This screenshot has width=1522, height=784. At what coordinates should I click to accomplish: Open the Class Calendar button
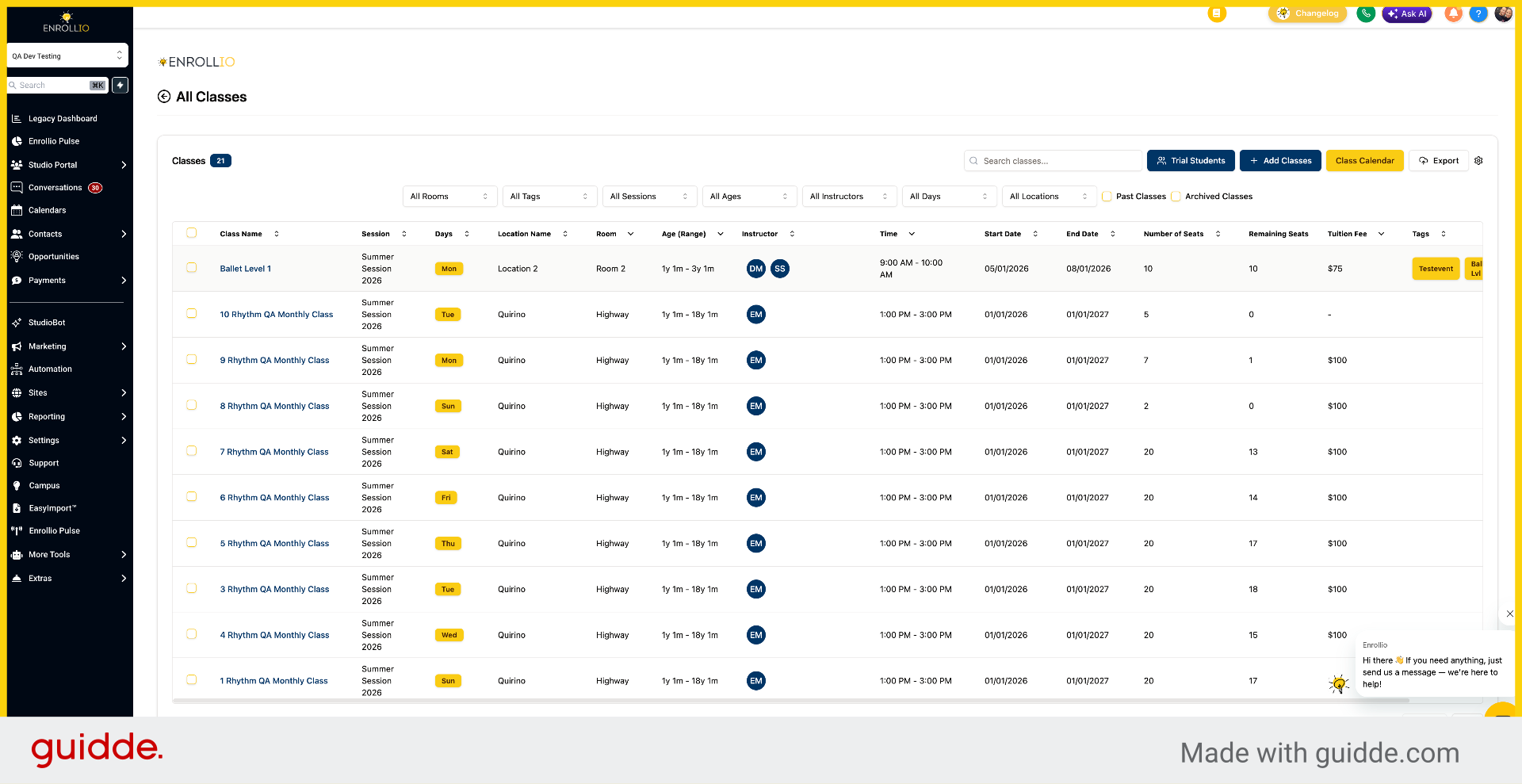click(x=1364, y=161)
